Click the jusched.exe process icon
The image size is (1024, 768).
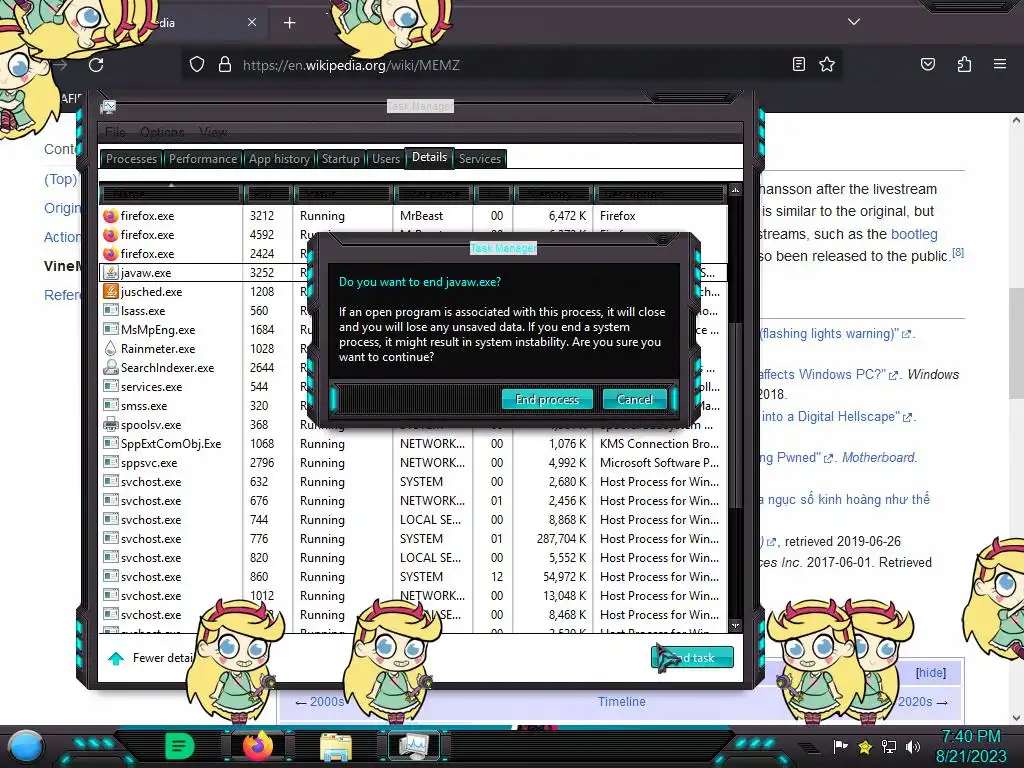point(110,291)
